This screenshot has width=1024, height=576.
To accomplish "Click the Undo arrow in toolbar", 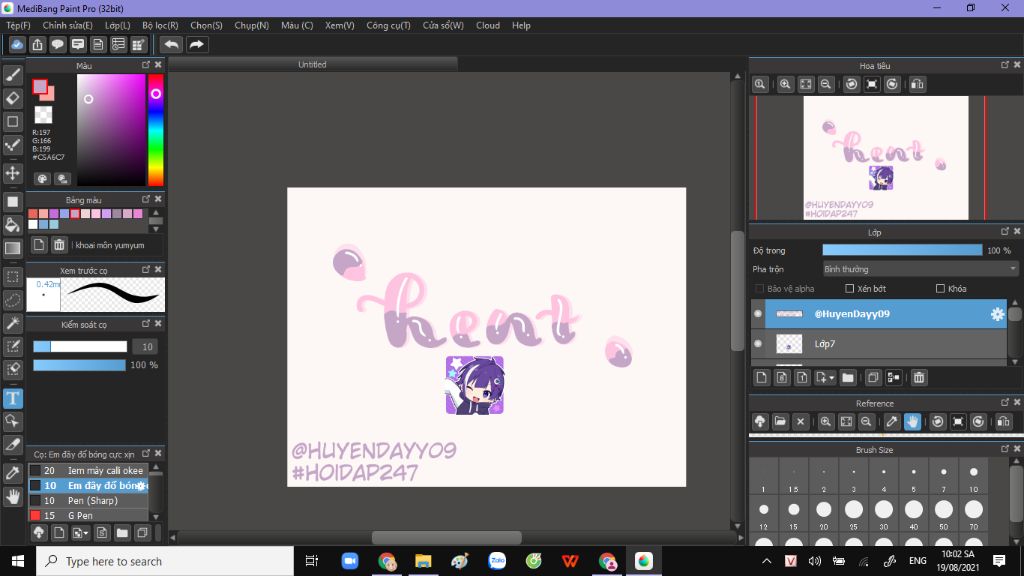I will pos(171,44).
